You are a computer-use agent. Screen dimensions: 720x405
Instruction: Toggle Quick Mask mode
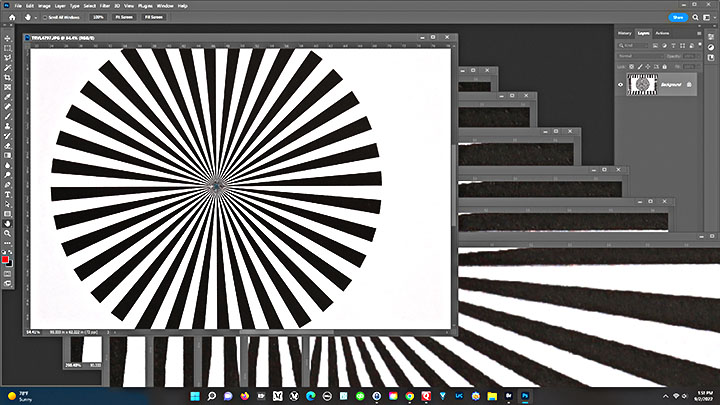coord(7,274)
